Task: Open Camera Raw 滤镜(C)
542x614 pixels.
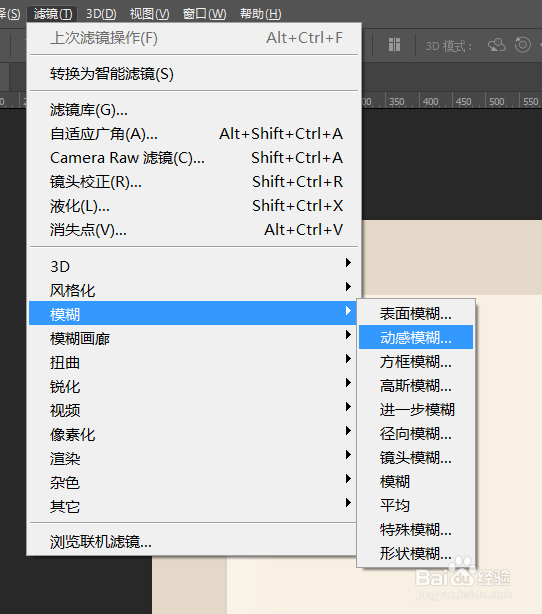Action: coord(194,158)
